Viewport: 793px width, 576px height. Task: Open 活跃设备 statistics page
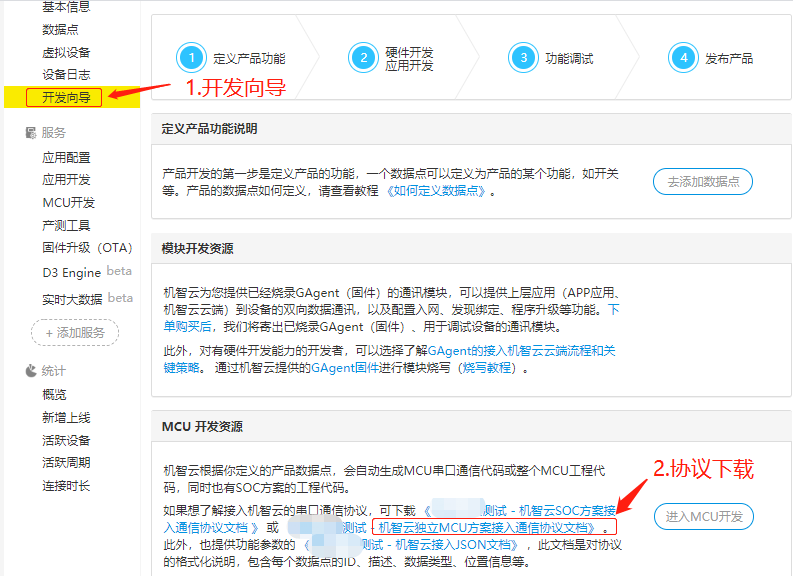66,440
